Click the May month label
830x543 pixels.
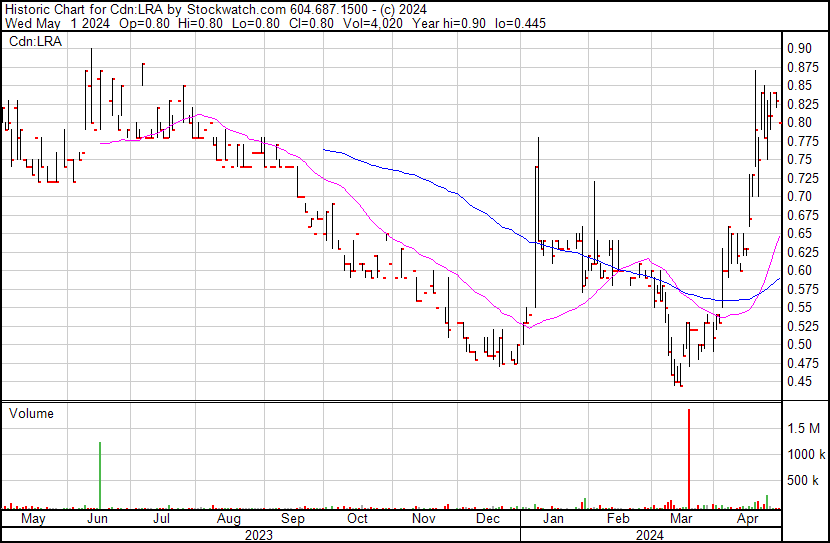point(33,519)
